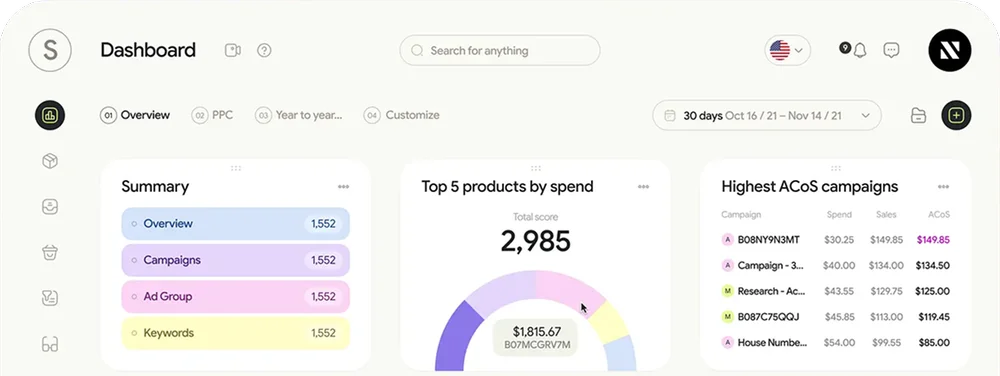This screenshot has width=1000, height=376.
Task: Click the green plus add widget button
Action: tap(956, 115)
